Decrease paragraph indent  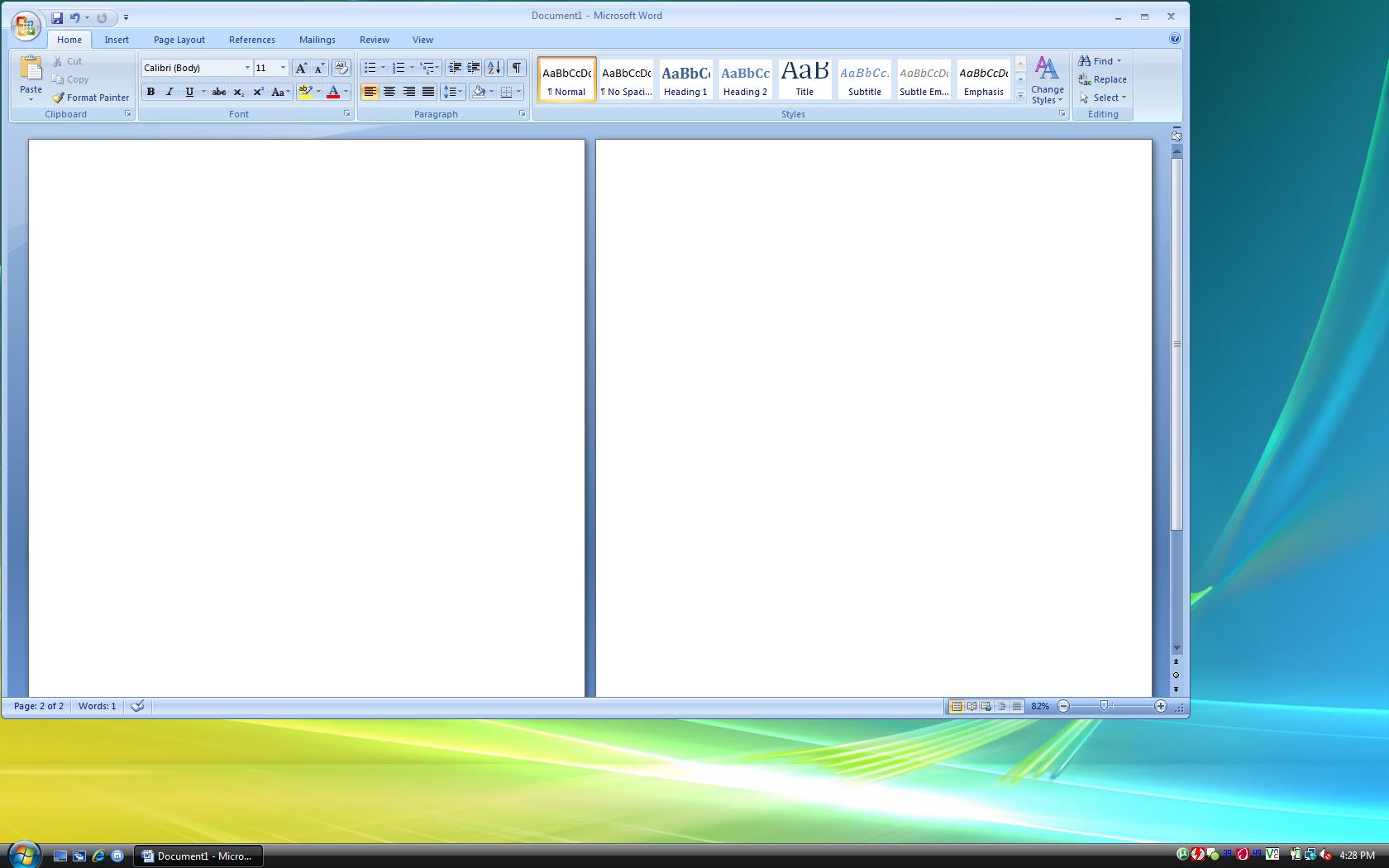coord(455,68)
